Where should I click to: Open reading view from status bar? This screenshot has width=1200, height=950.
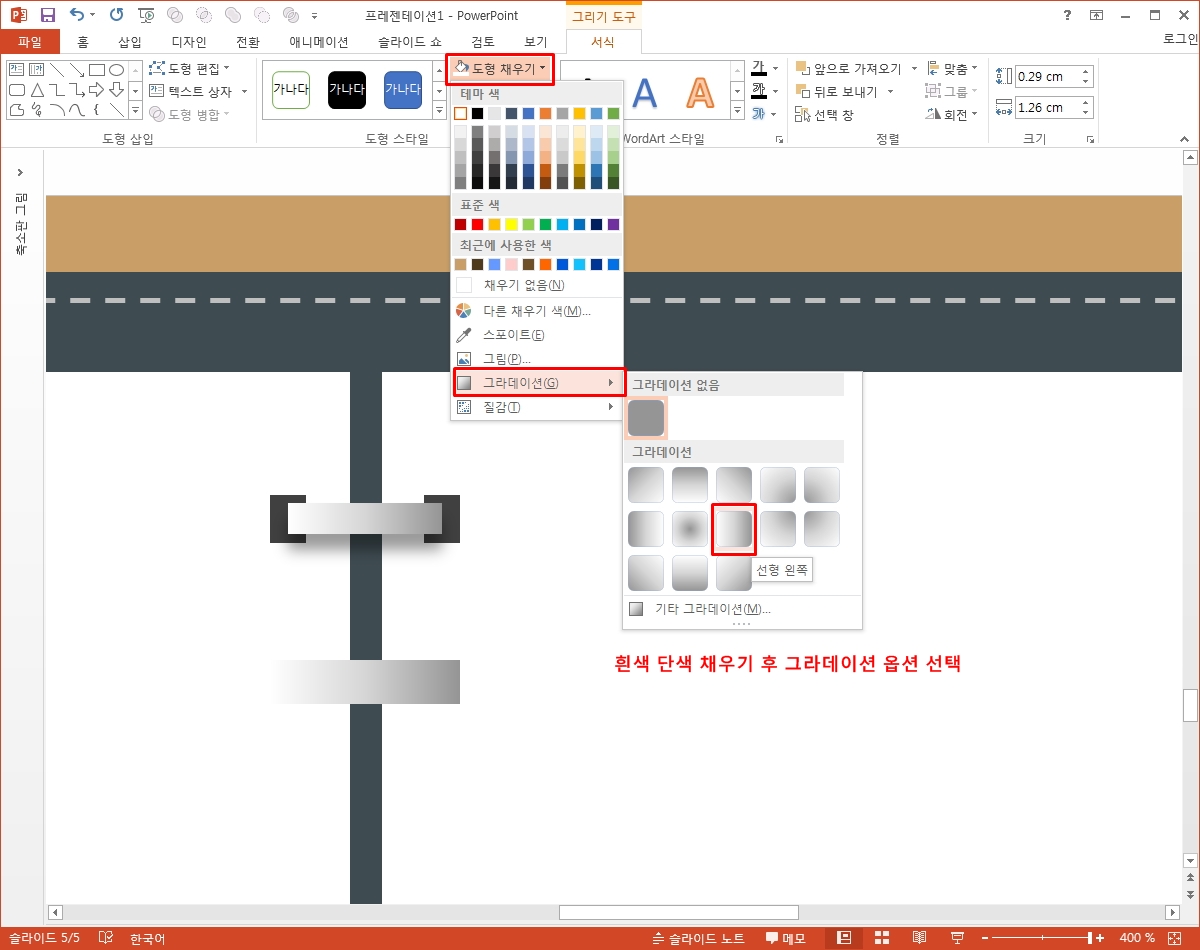click(920, 938)
